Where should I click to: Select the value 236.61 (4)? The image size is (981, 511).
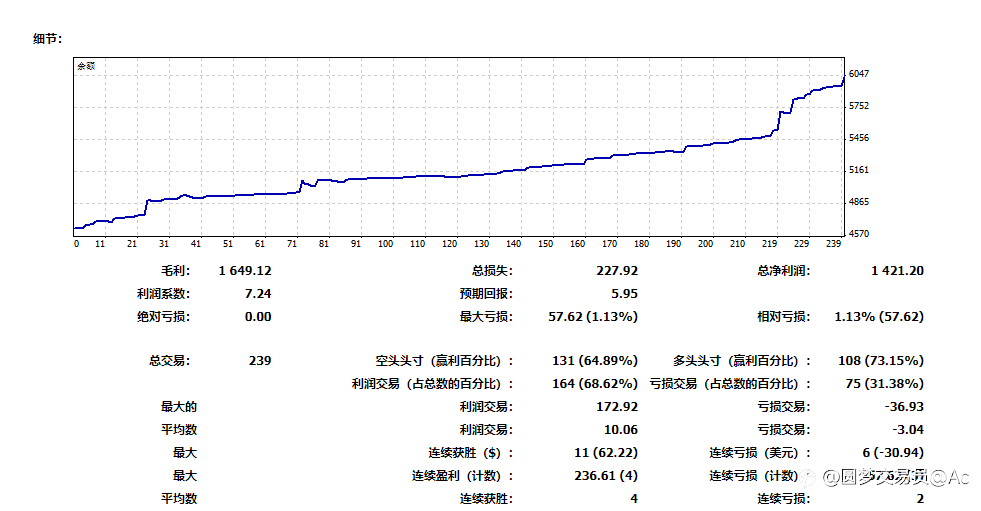point(606,476)
